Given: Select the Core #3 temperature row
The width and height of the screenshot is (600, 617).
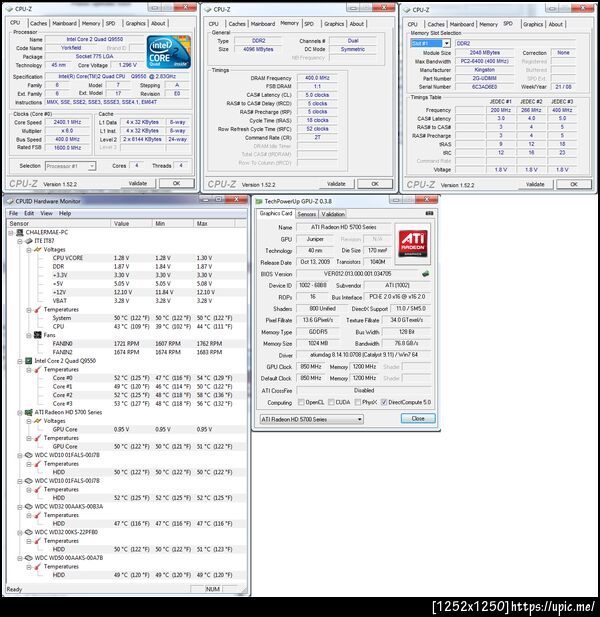Looking at the screenshot, I should (127, 404).
